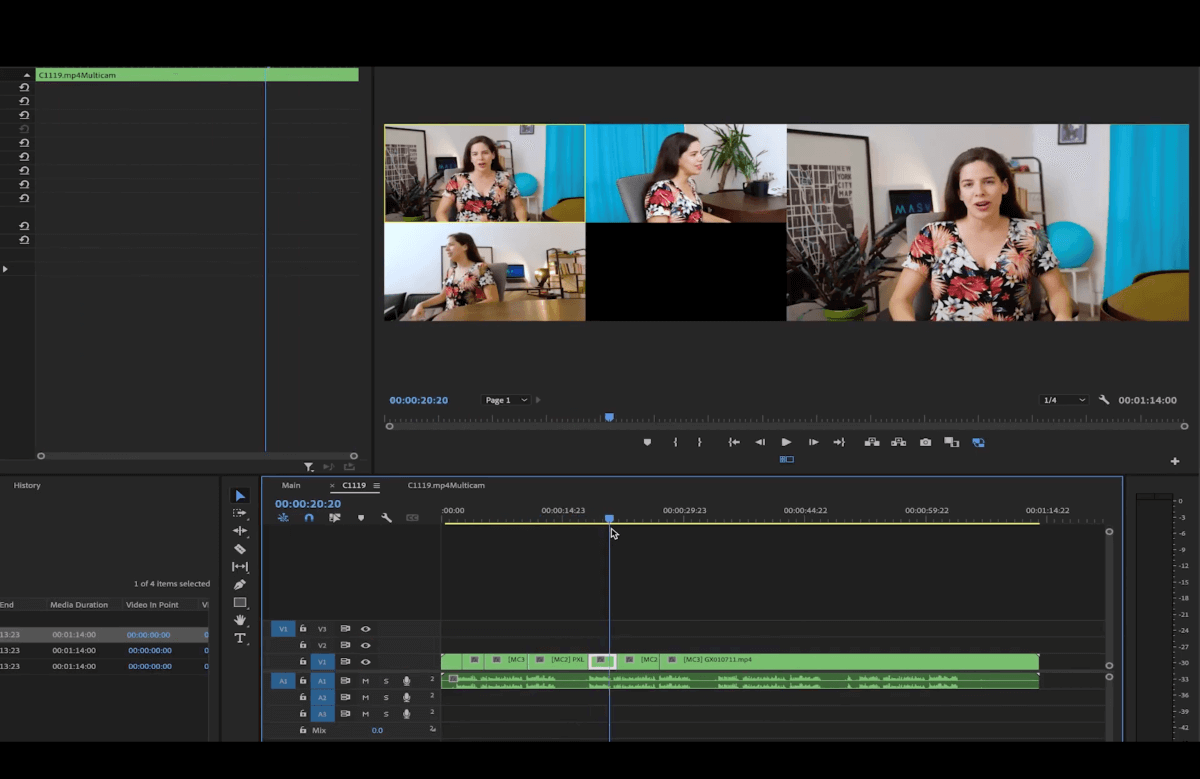The width and height of the screenshot is (1200, 779).
Task: Enable voice-over record on A1
Action: tap(407, 681)
